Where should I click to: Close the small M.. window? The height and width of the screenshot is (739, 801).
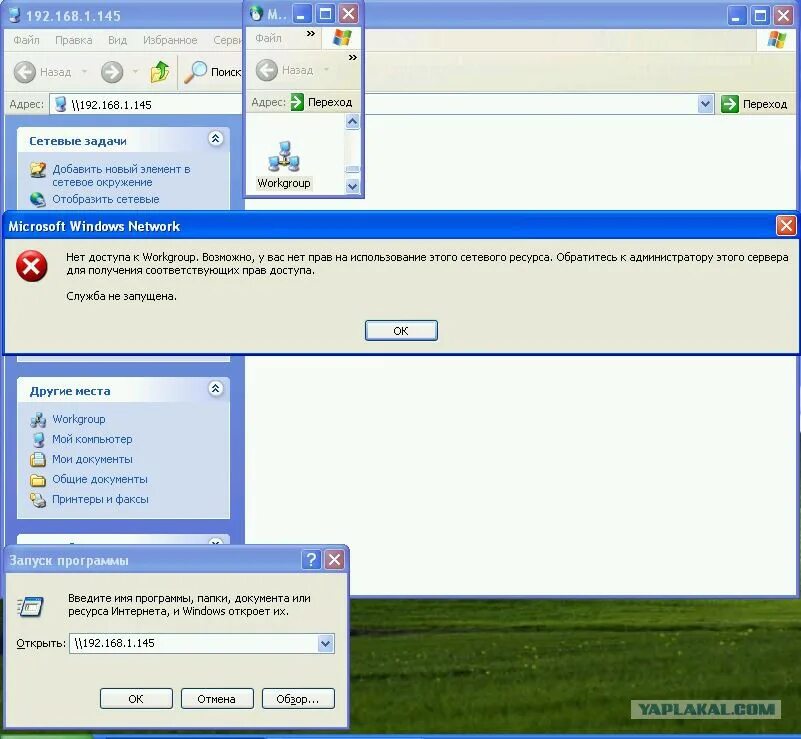coord(348,14)
